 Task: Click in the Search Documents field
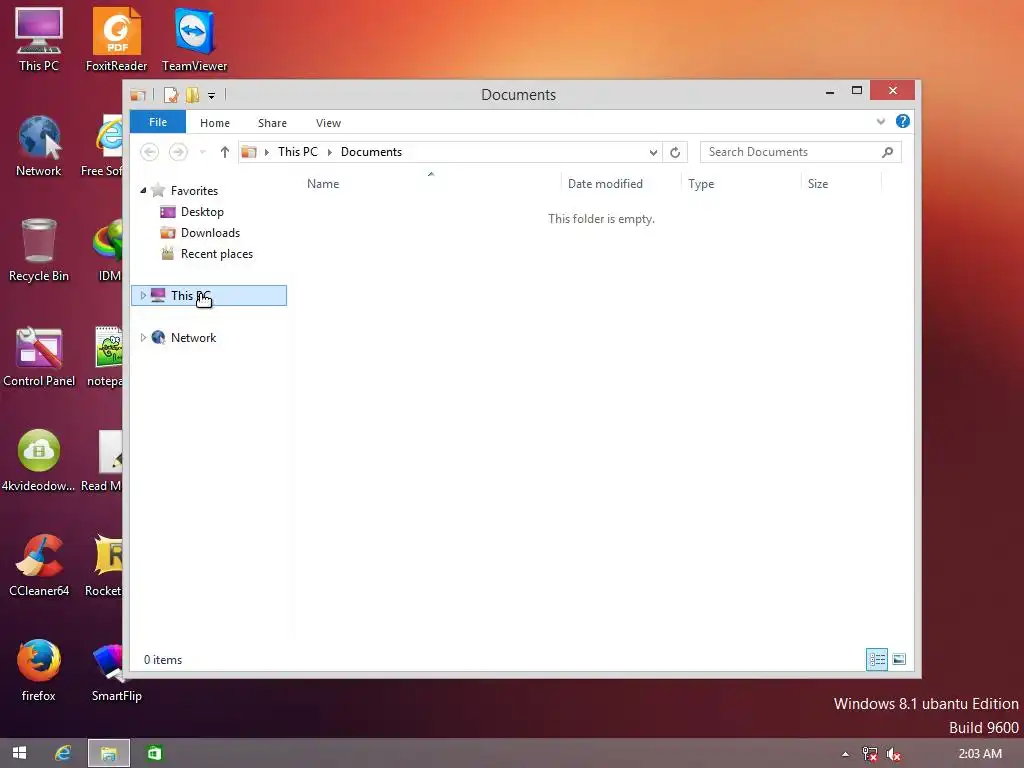(x=801, y=152)
